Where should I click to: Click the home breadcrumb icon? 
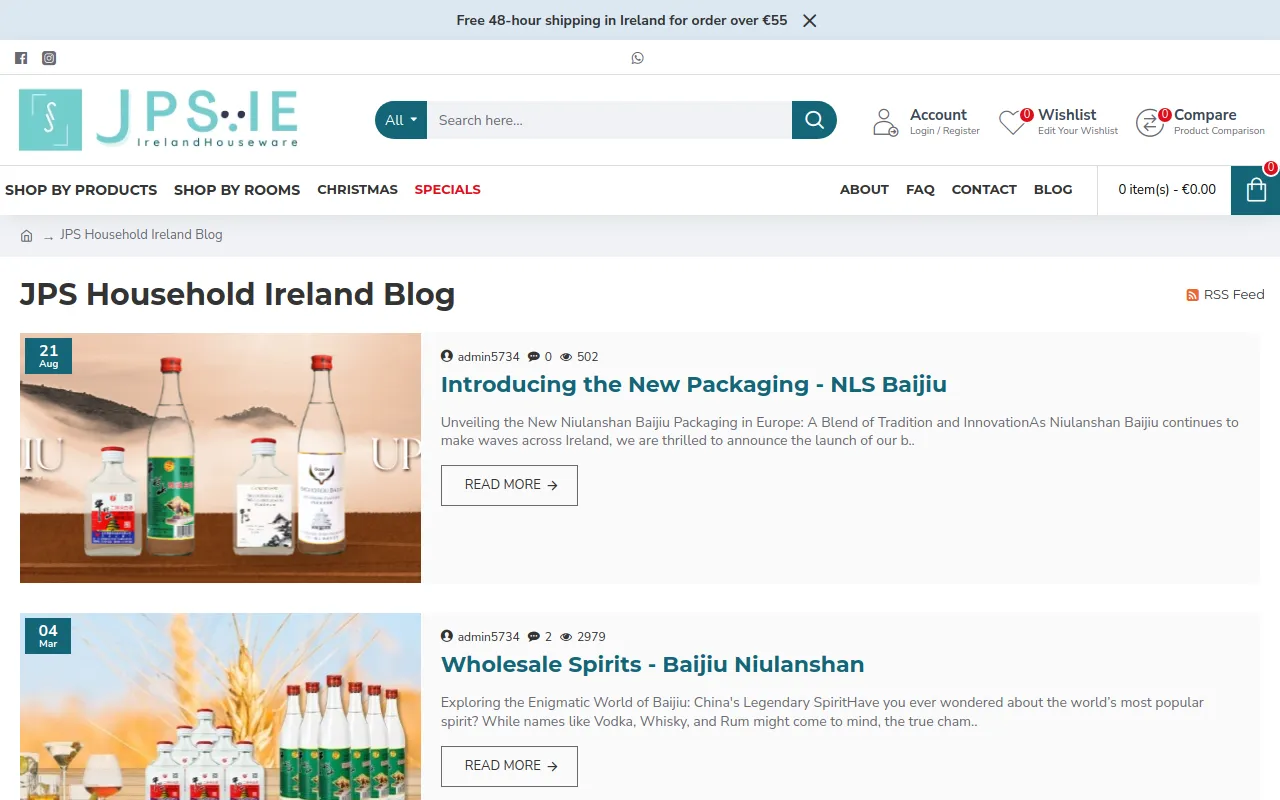point(27,236)
